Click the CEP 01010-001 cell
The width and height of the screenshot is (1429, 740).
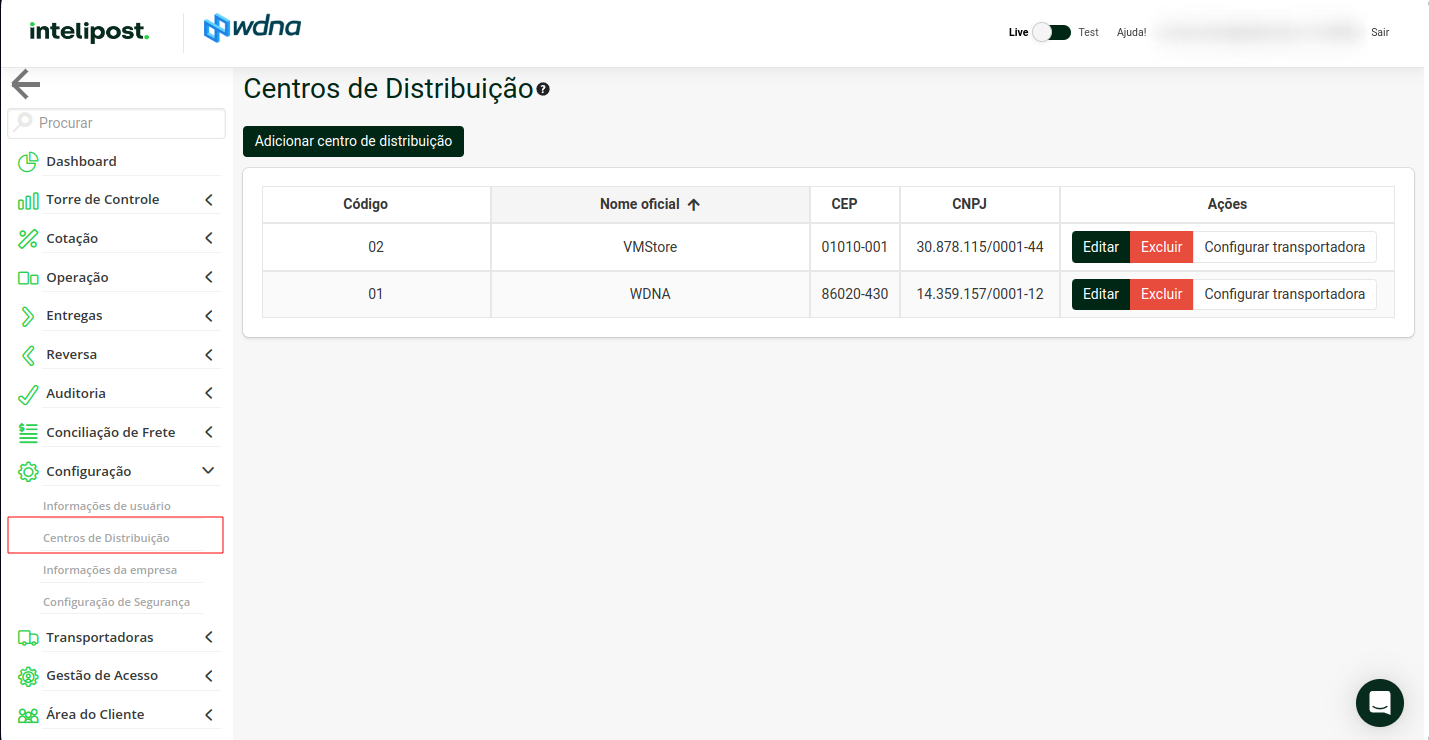(x=855, y=247)
